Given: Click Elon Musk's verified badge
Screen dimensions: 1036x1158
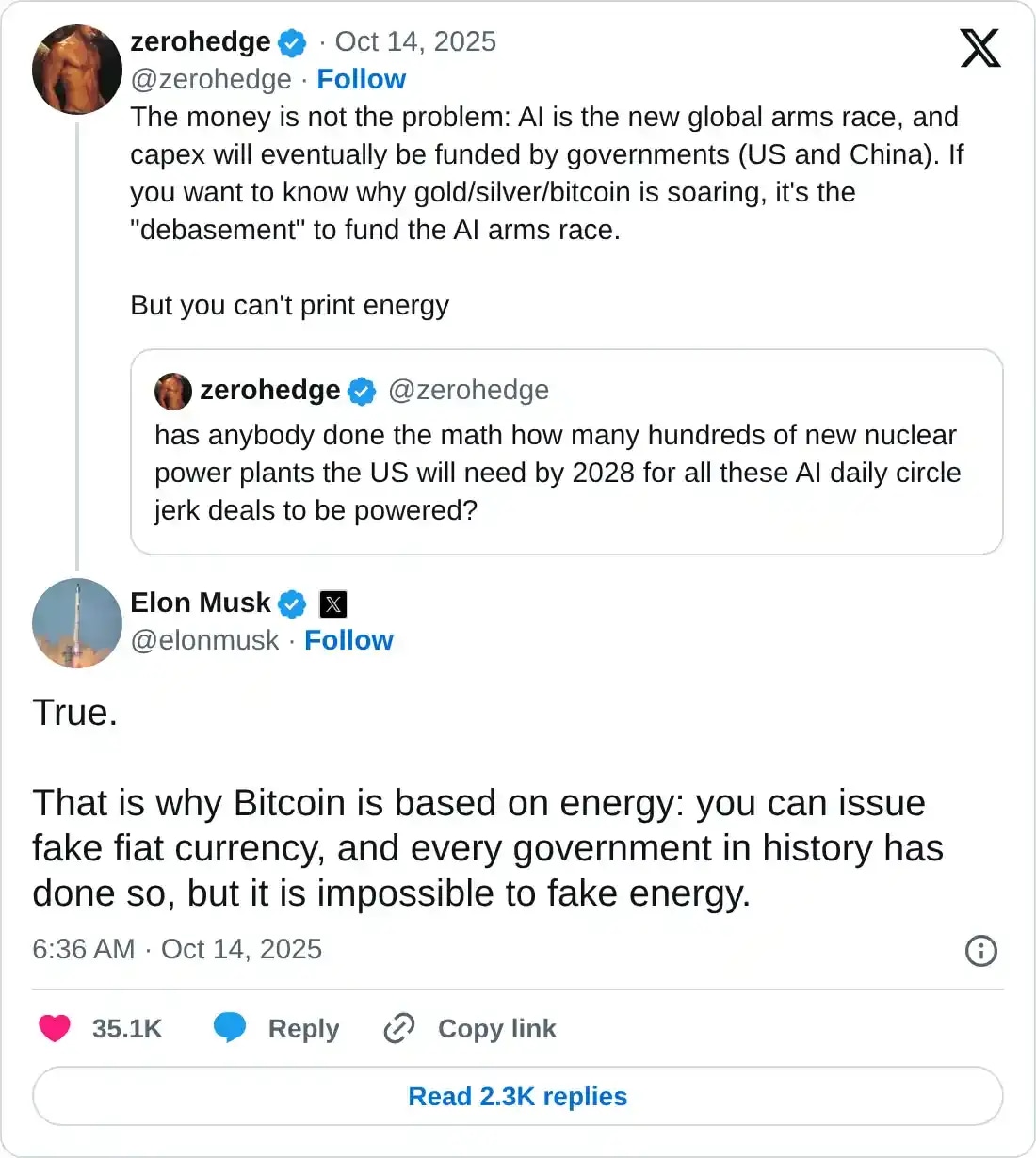Looking at the screenshot, I should coord(292,604).
